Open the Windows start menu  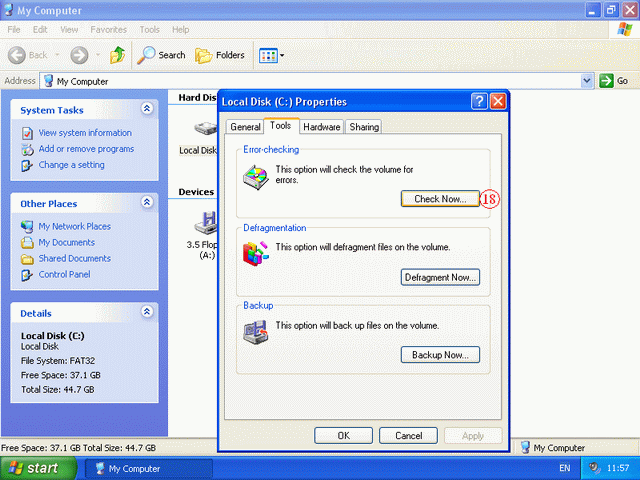point(38,468)
